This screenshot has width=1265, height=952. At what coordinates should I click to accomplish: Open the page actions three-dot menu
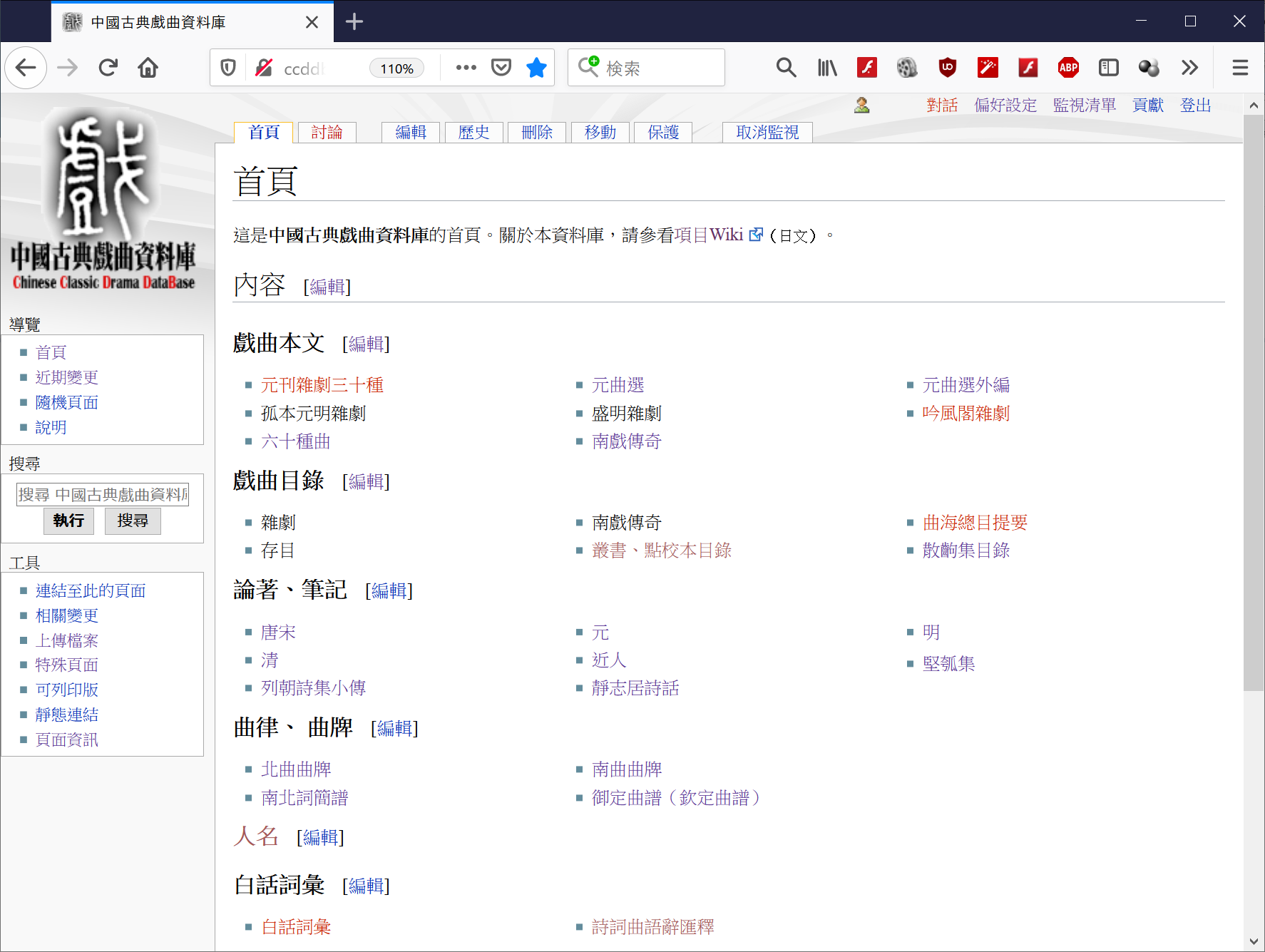coord(466,68)
